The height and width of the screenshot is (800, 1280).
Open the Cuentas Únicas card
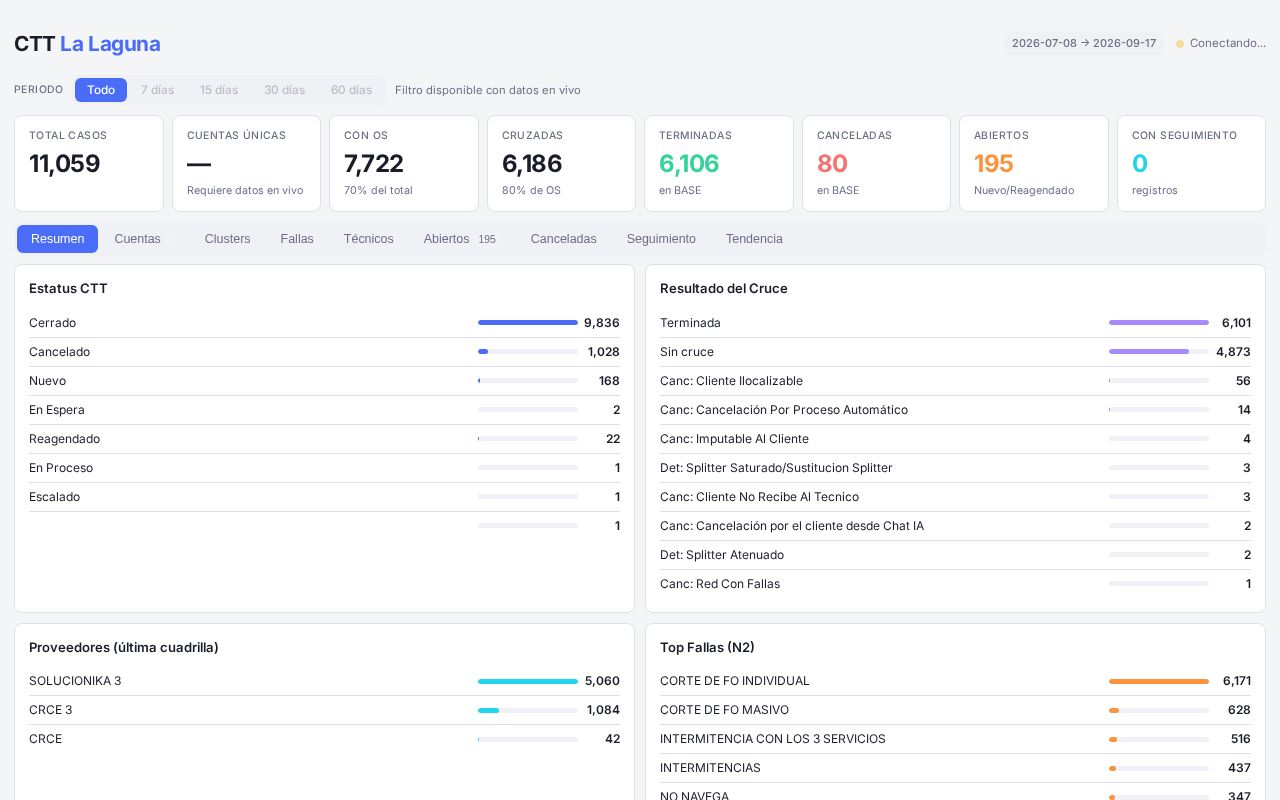pos(246,163)
